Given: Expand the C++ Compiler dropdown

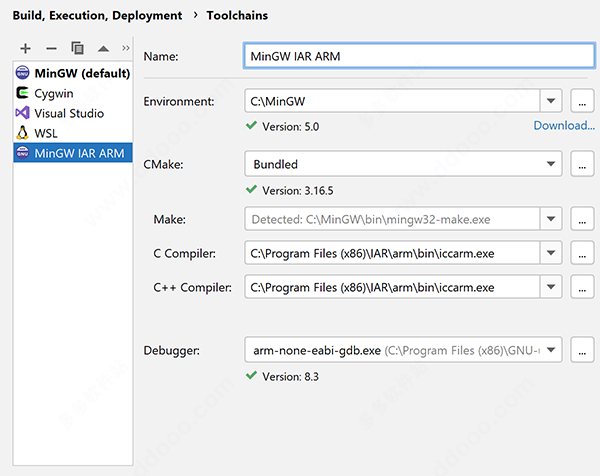Looking at the screenshot, I should click(x=551, y=288).
